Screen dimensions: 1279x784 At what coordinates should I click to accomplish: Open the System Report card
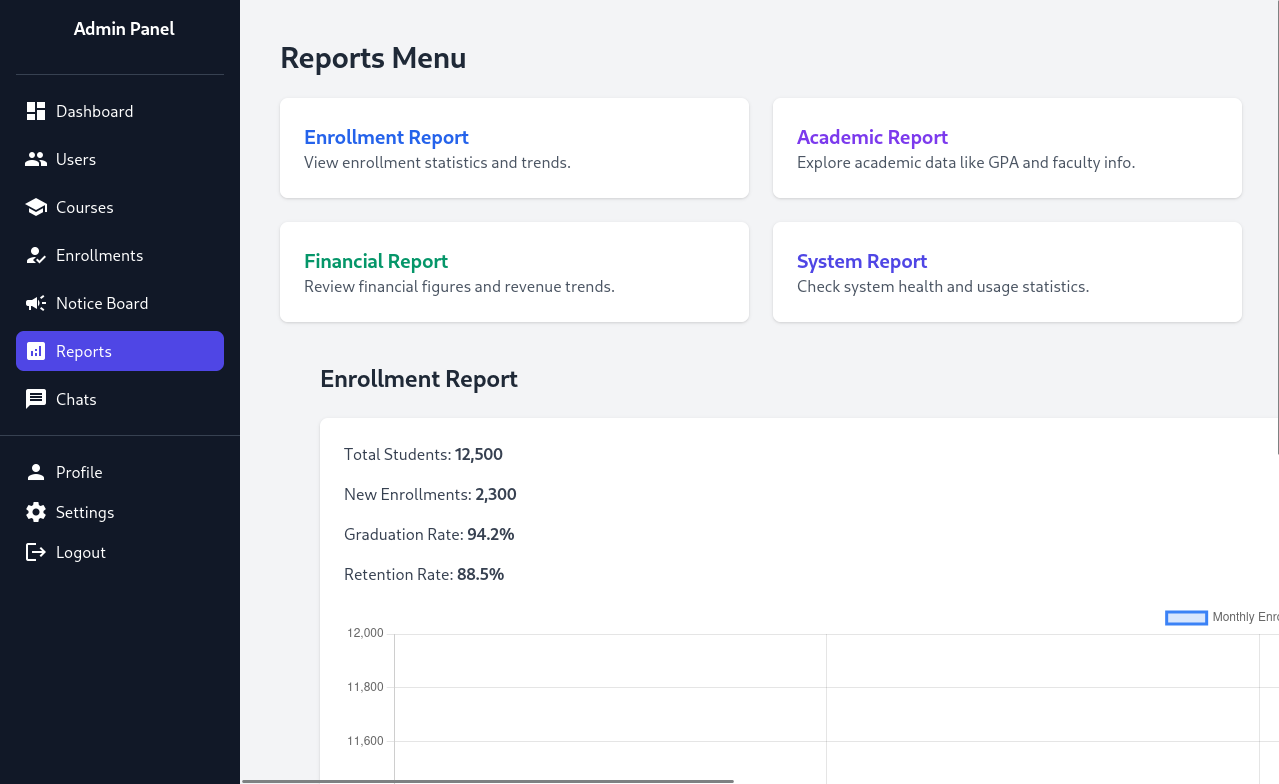point(1007,271)
